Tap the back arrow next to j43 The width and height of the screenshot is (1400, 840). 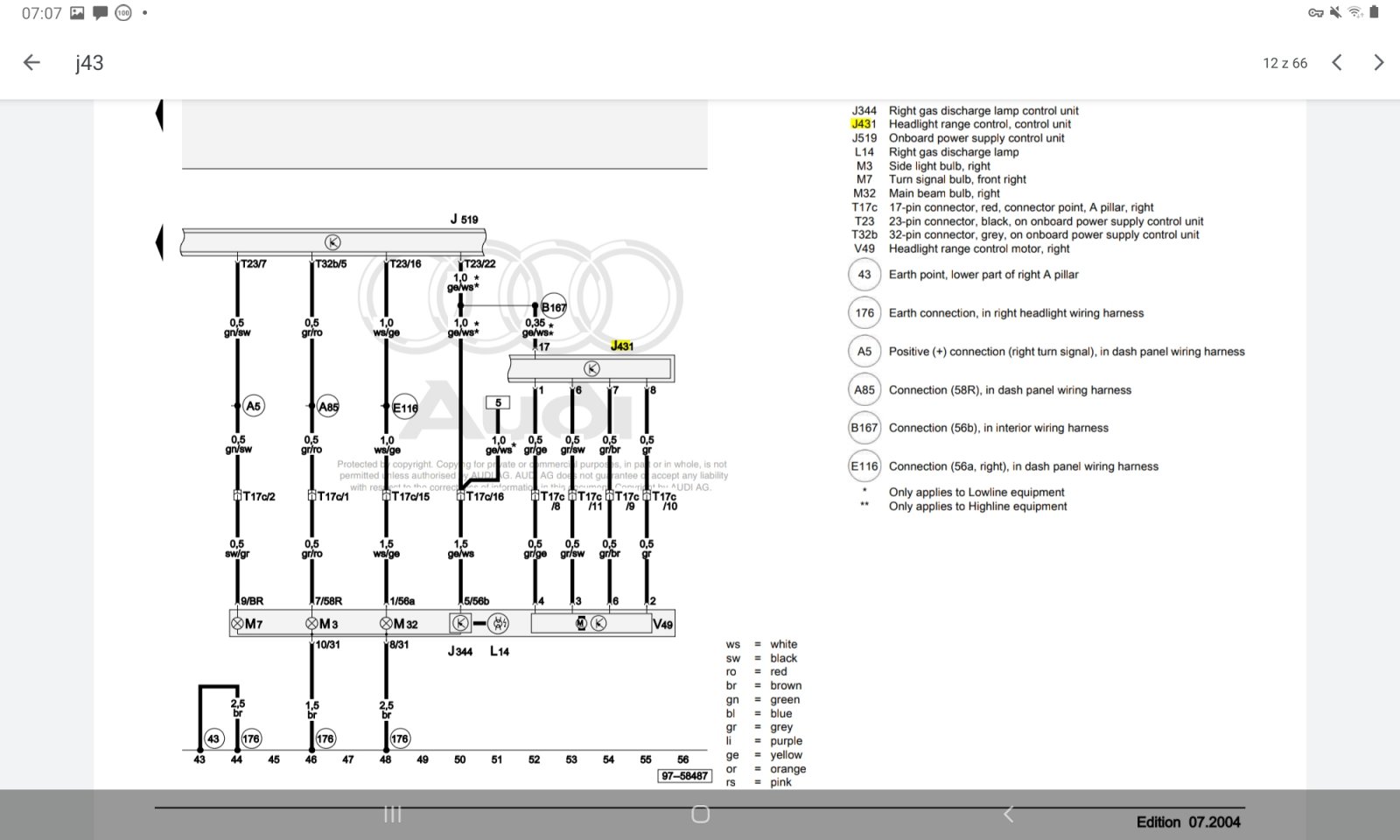(x=31, y=62)
